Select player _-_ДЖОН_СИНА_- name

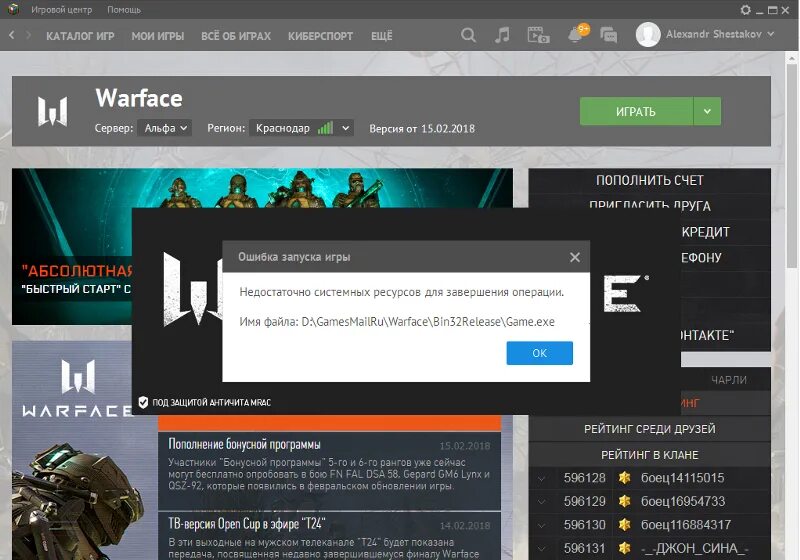coord(694,548)
